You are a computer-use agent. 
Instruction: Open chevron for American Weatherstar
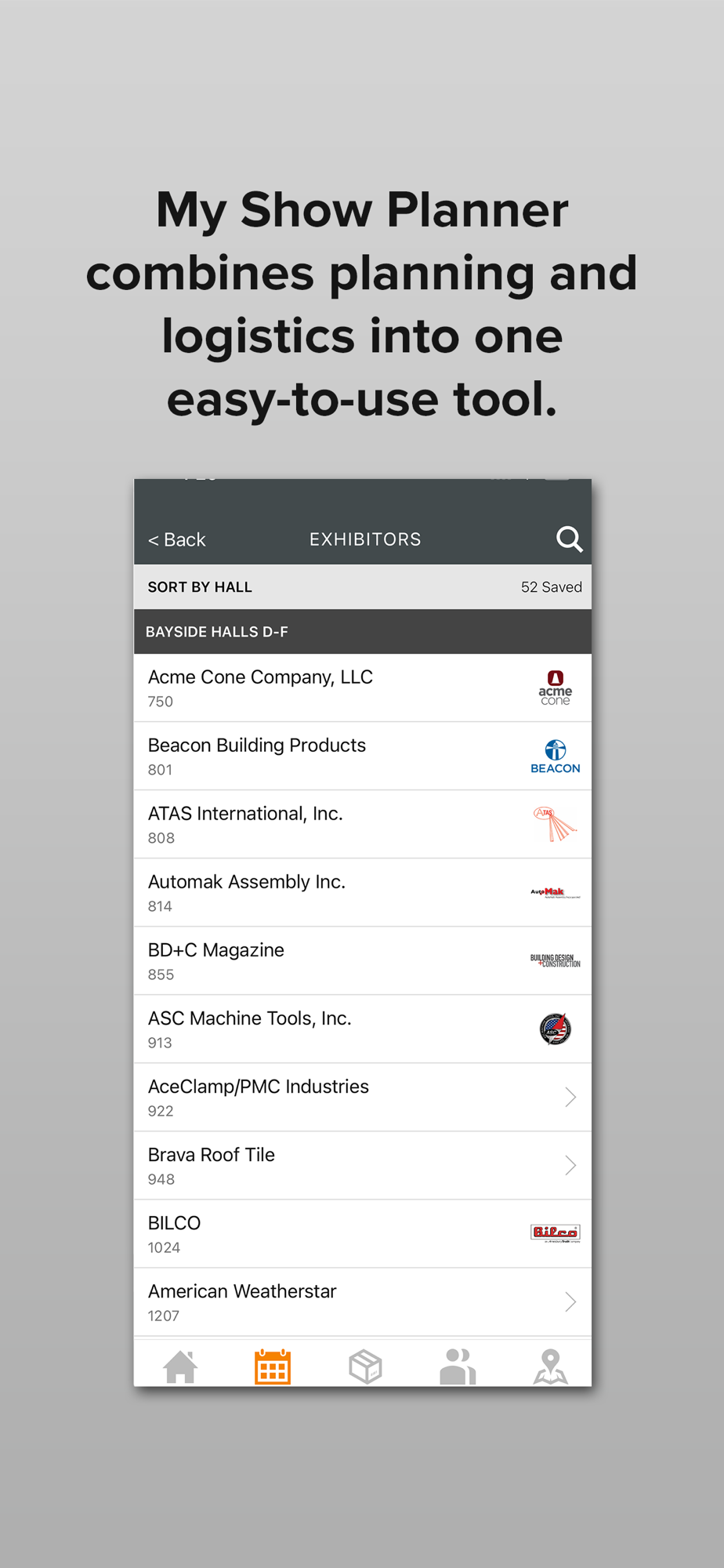point(570,1301)
